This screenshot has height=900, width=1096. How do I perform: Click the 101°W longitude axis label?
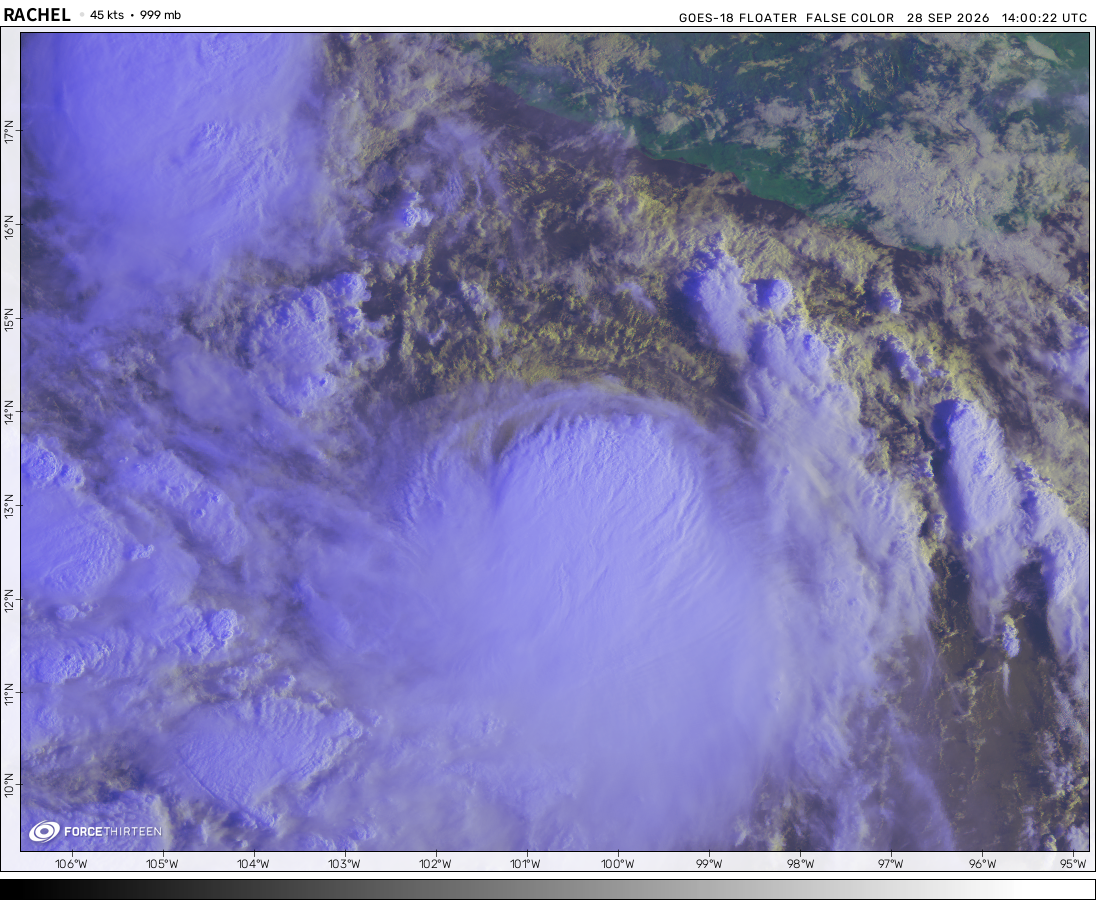[x=525, y=864]
